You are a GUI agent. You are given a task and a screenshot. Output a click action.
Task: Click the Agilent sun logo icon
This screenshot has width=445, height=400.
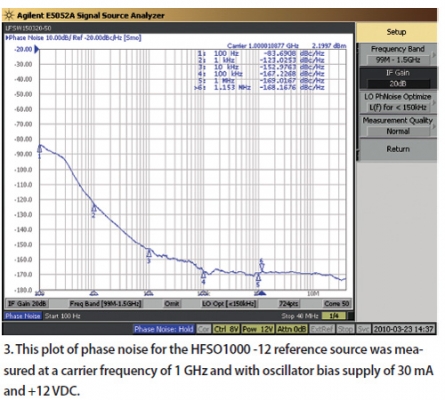click(9, 15)
